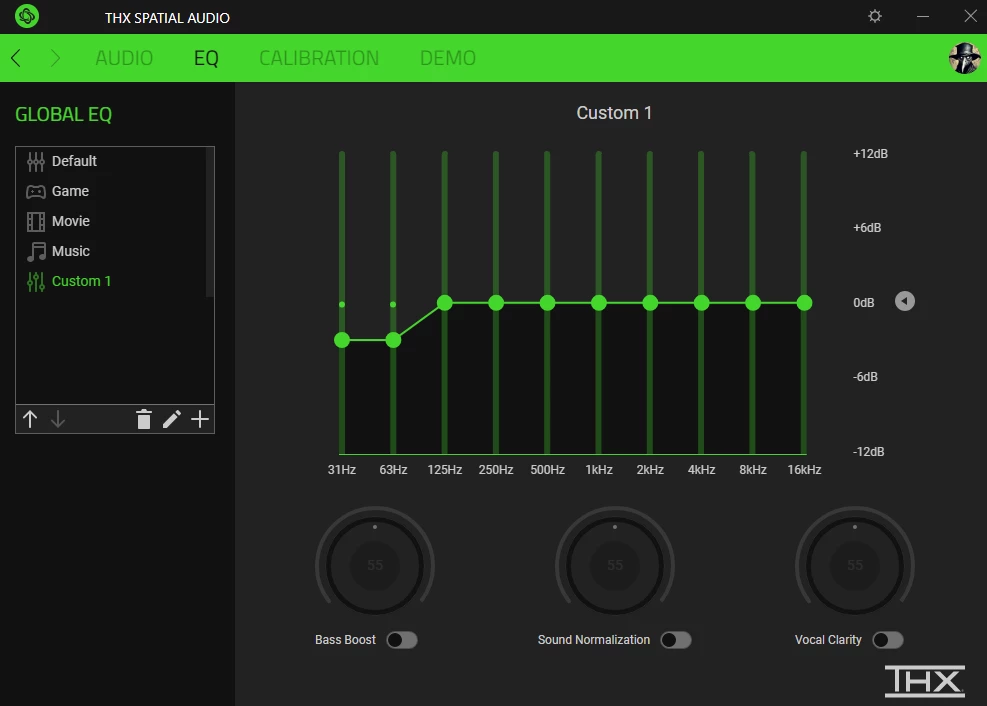Switch to the DEMO tab
The width and height of the screenshot is (987, 706).
tap(448, 58)
